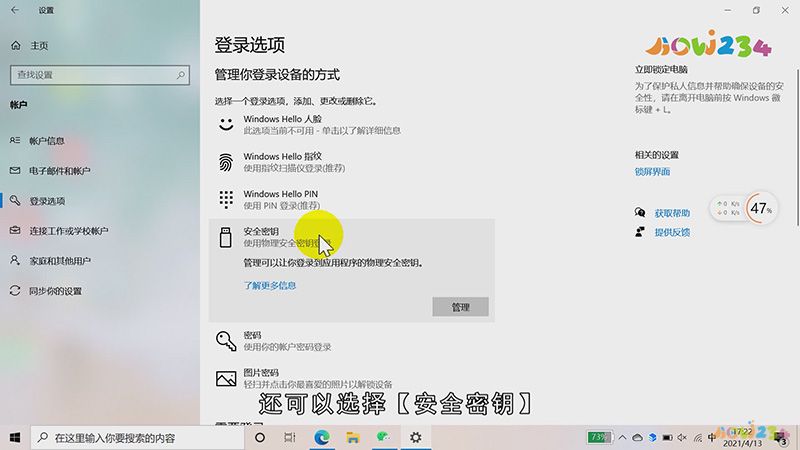
Task: Expand the 密码 sign-in option
Action: coord(352,341)
